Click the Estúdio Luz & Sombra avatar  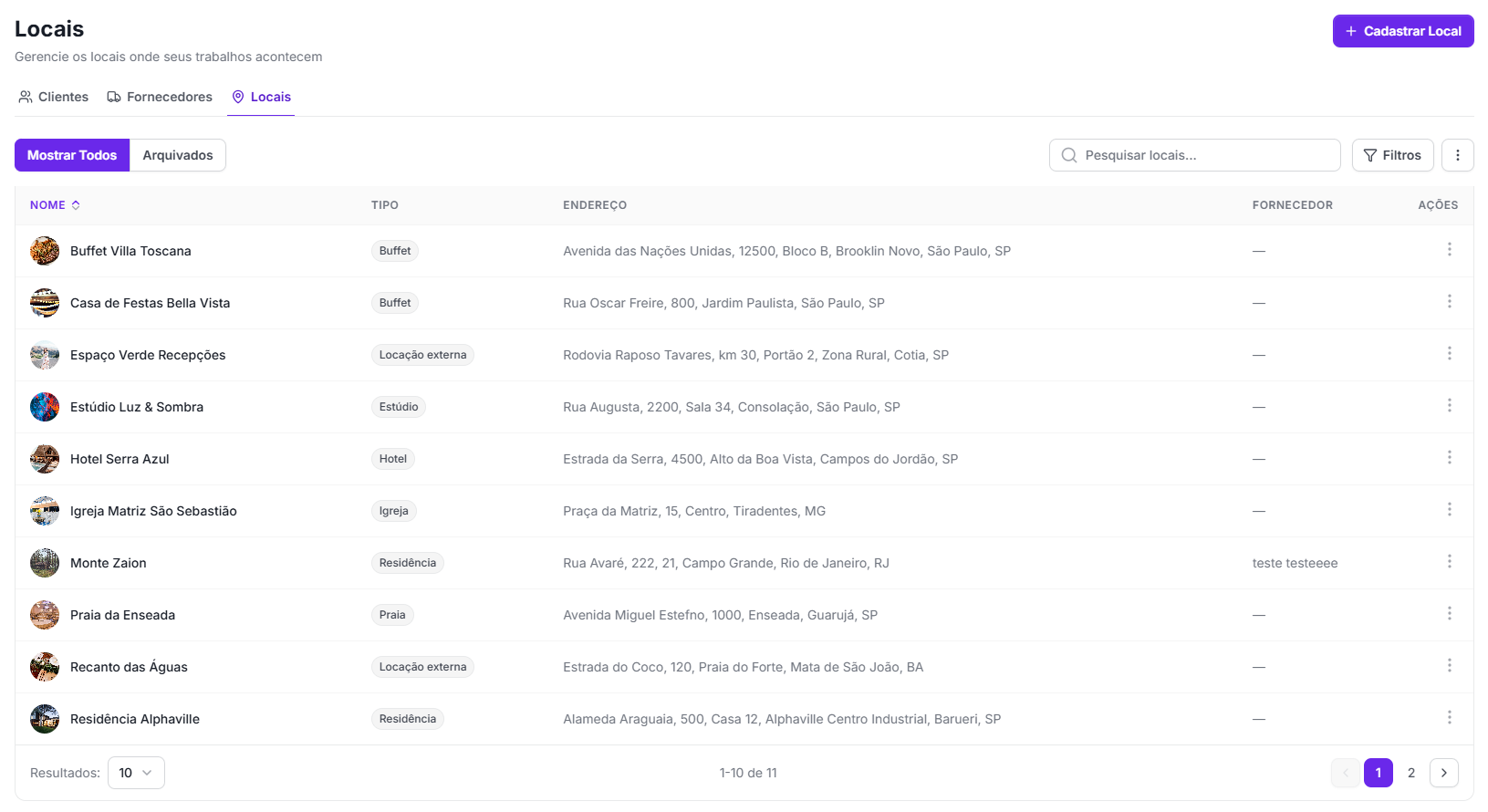[45, 407]
